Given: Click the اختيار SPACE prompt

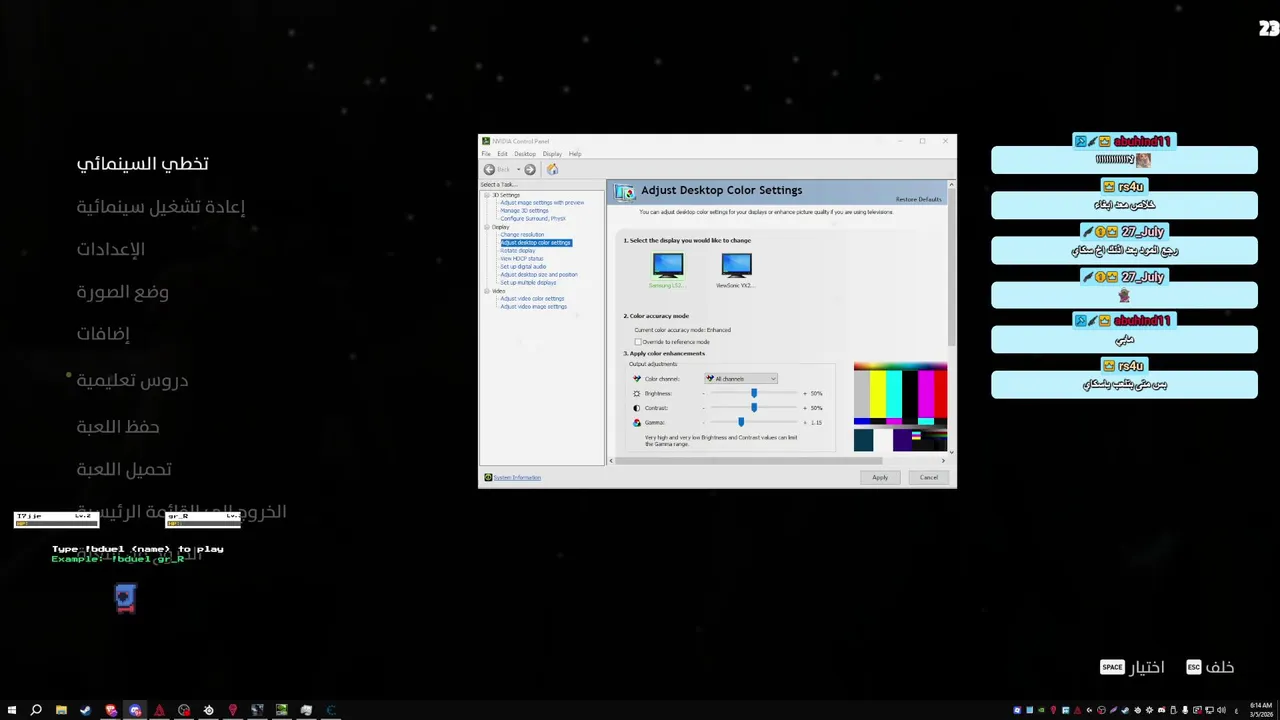Looking at the screenshot, I should (x=1132, y=667).
